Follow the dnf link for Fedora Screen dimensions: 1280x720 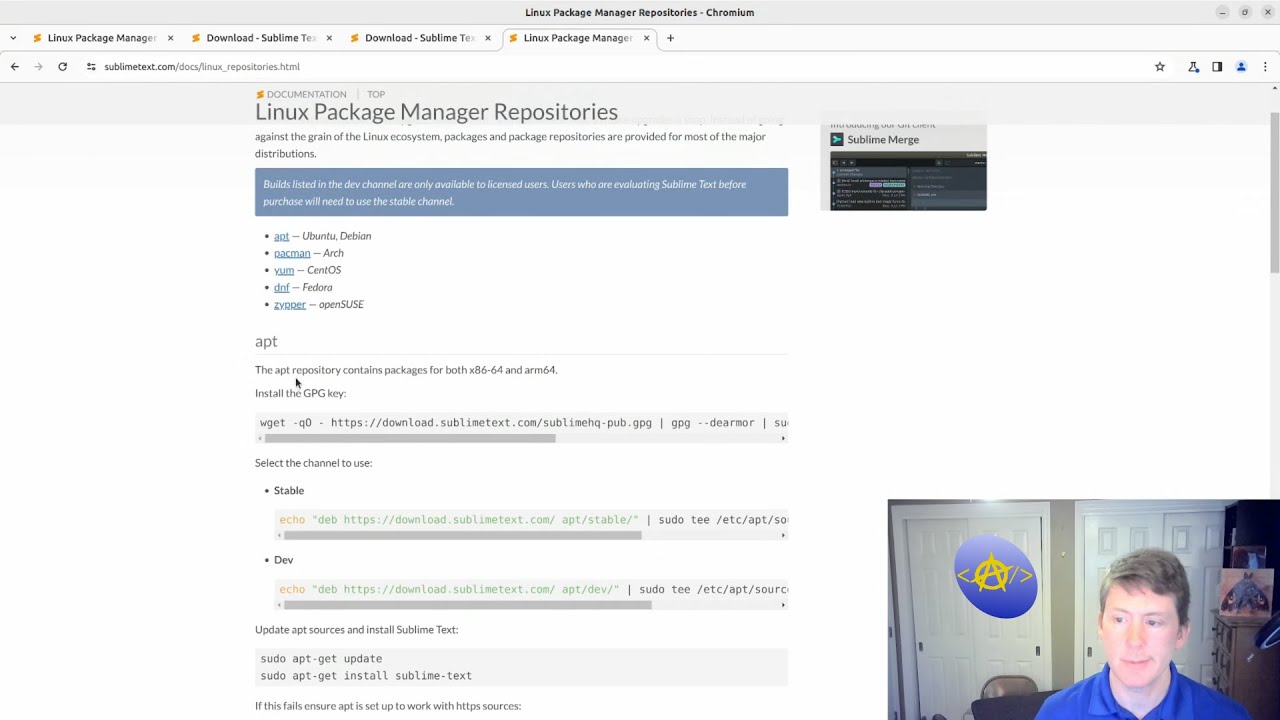click(x=282, y=287)
